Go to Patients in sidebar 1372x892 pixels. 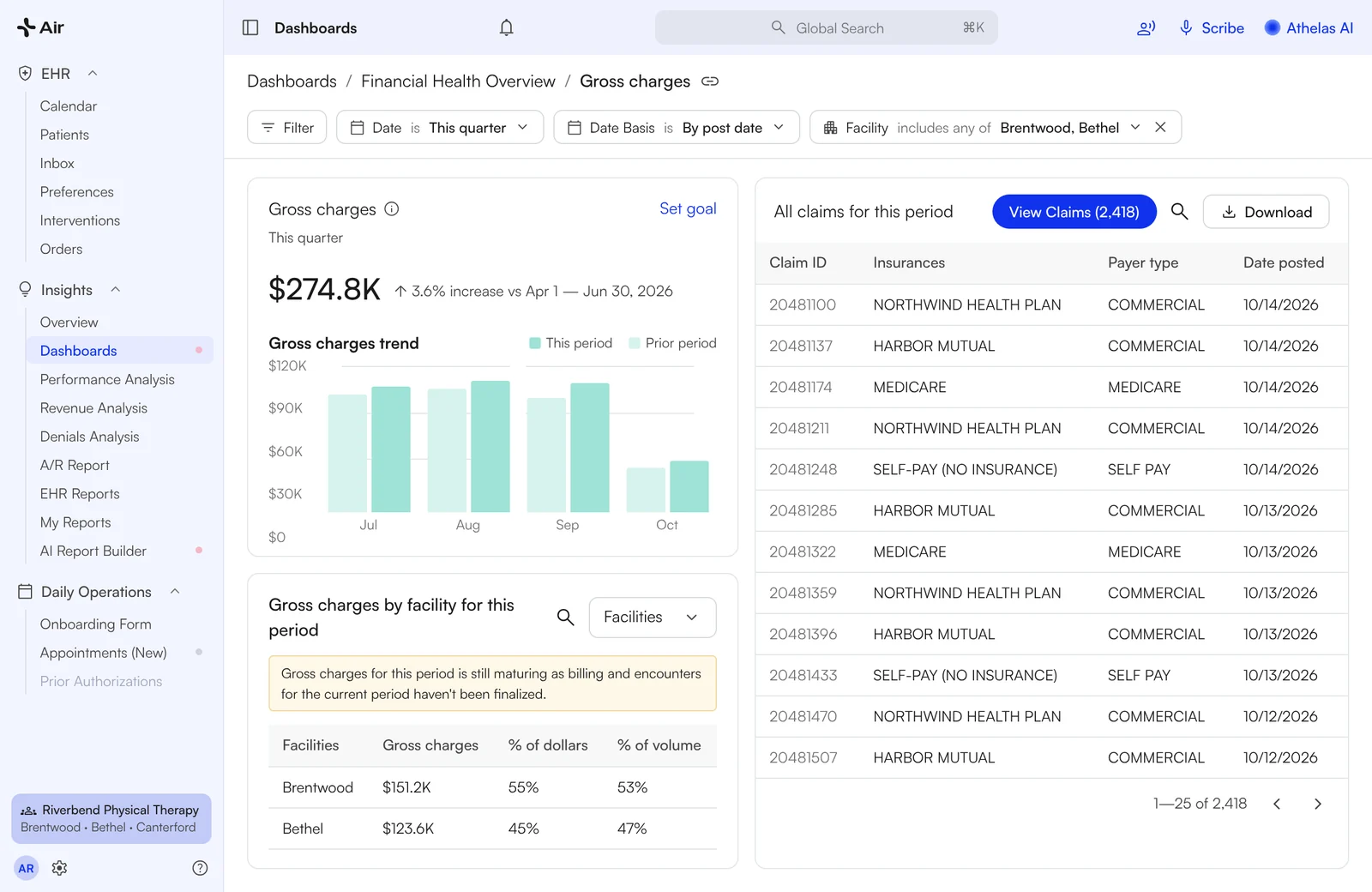point(64,135)
